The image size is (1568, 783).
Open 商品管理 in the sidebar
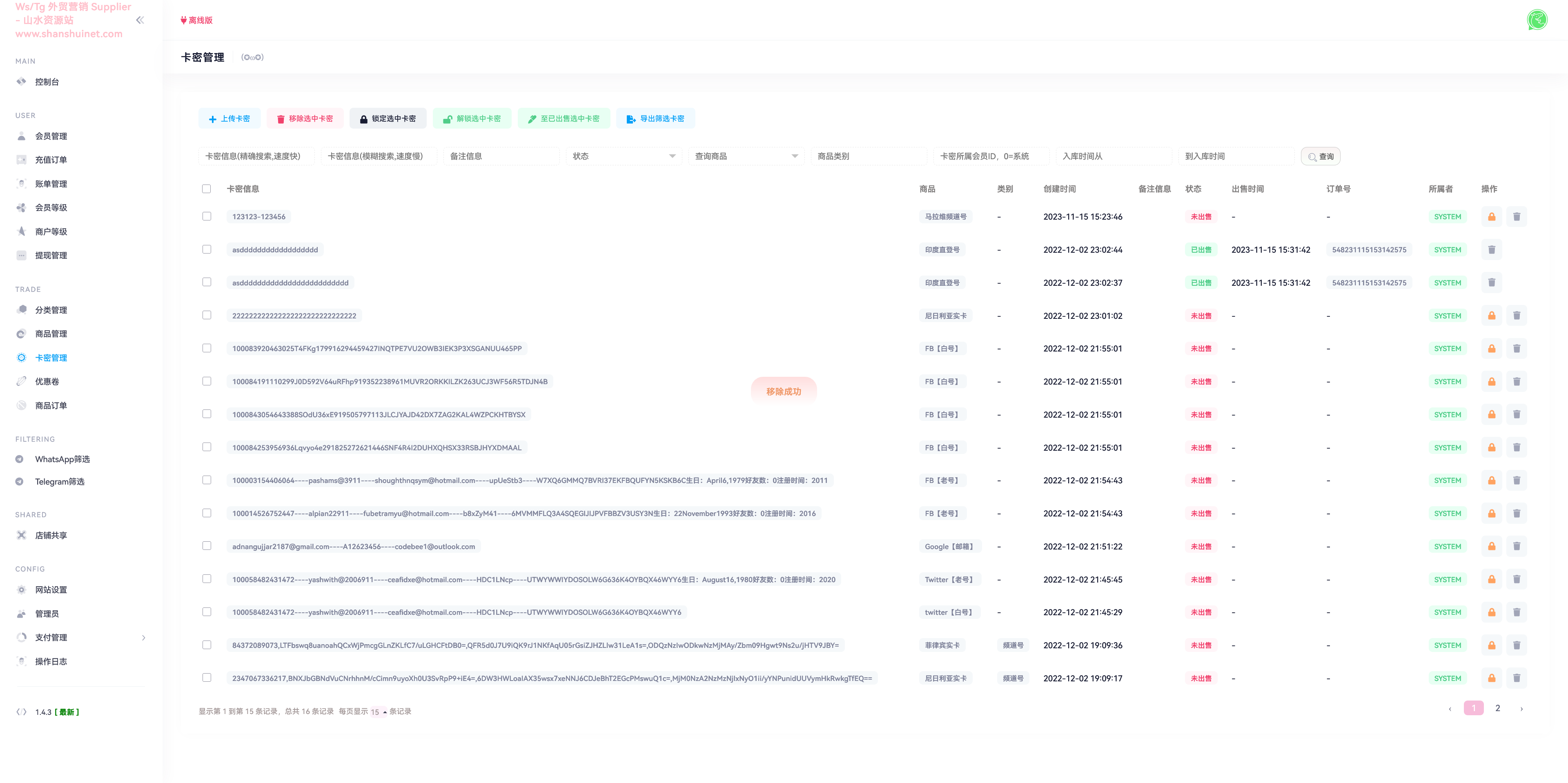(x=51, y=334)
